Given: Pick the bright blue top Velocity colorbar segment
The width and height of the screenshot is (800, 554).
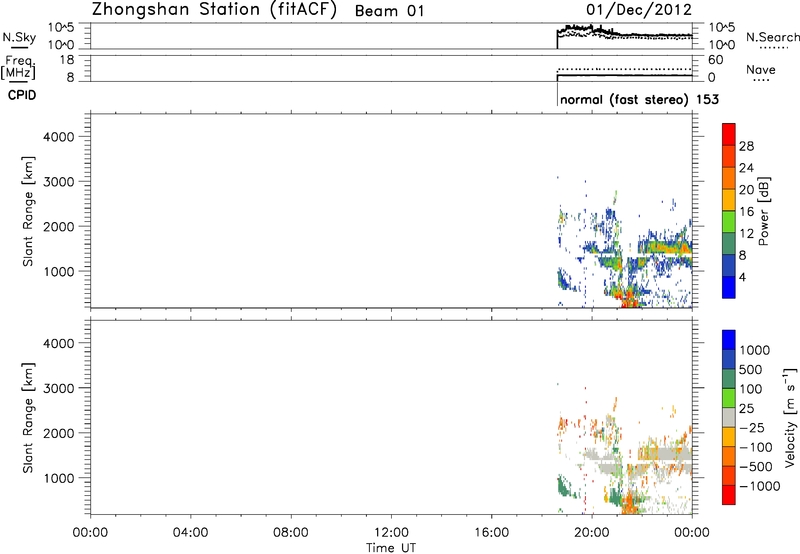Looking at the screenshot, I should click(x=729, y=340).
